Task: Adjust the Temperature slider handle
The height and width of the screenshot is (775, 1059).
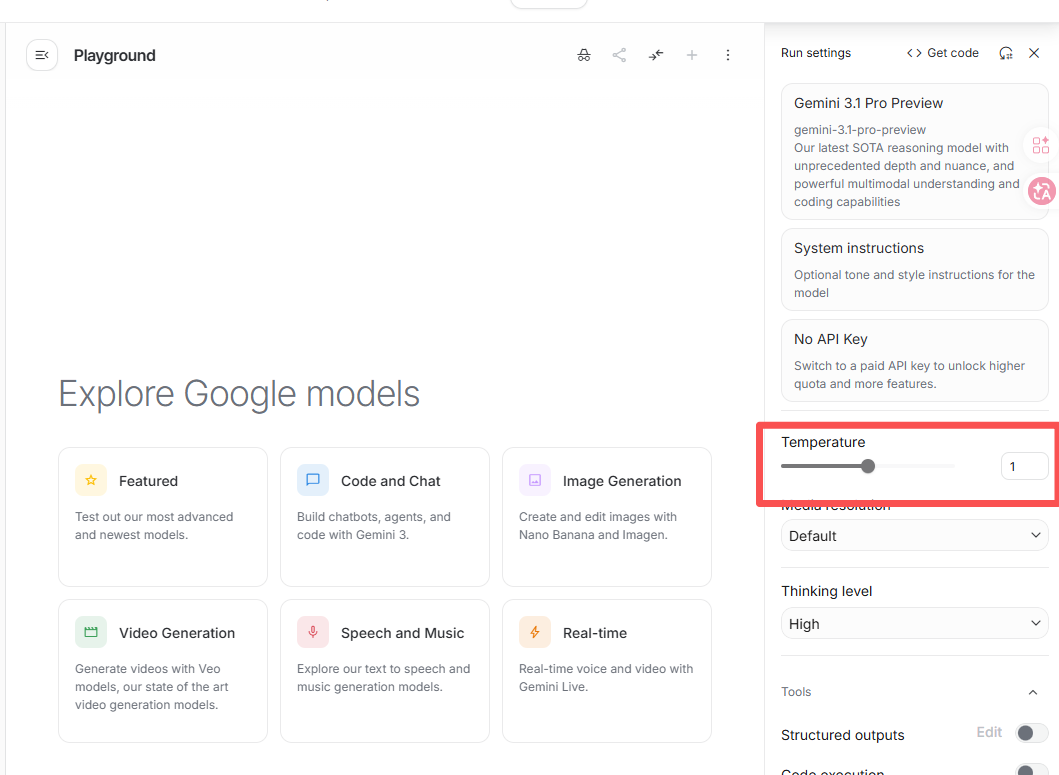Action: point(868,466)
